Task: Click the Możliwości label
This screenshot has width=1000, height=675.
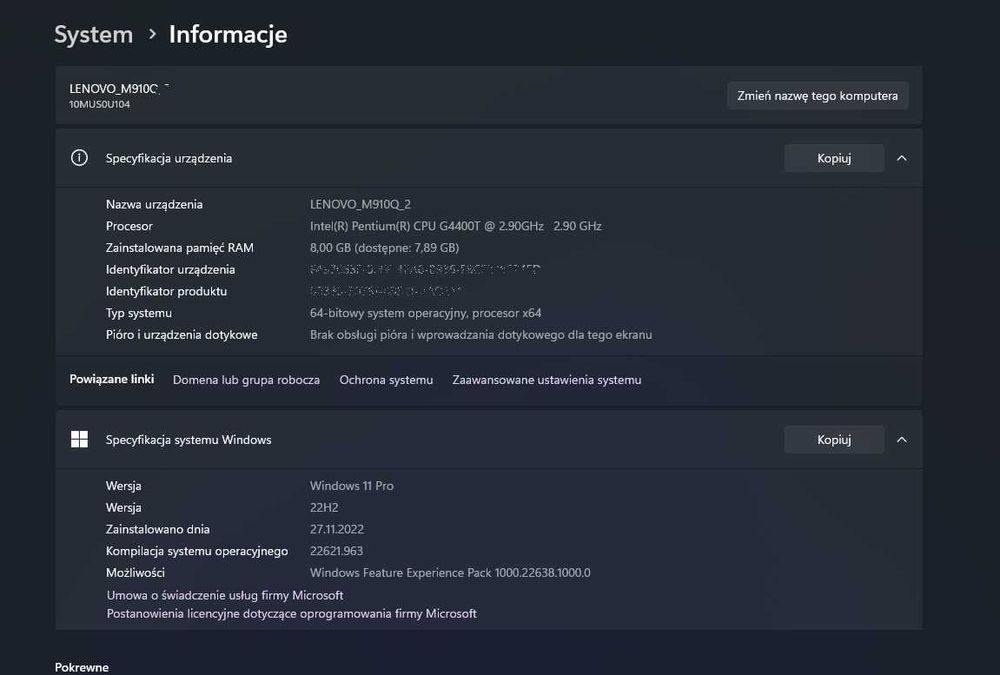Action: tap(135, 573)
